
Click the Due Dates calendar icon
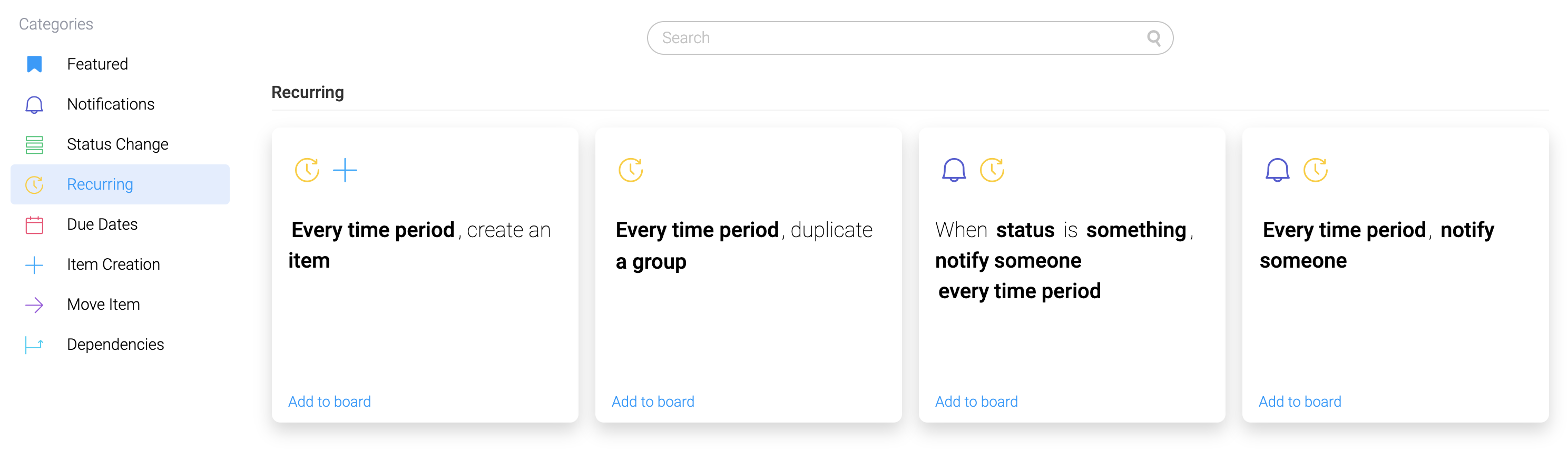(34, 224)
